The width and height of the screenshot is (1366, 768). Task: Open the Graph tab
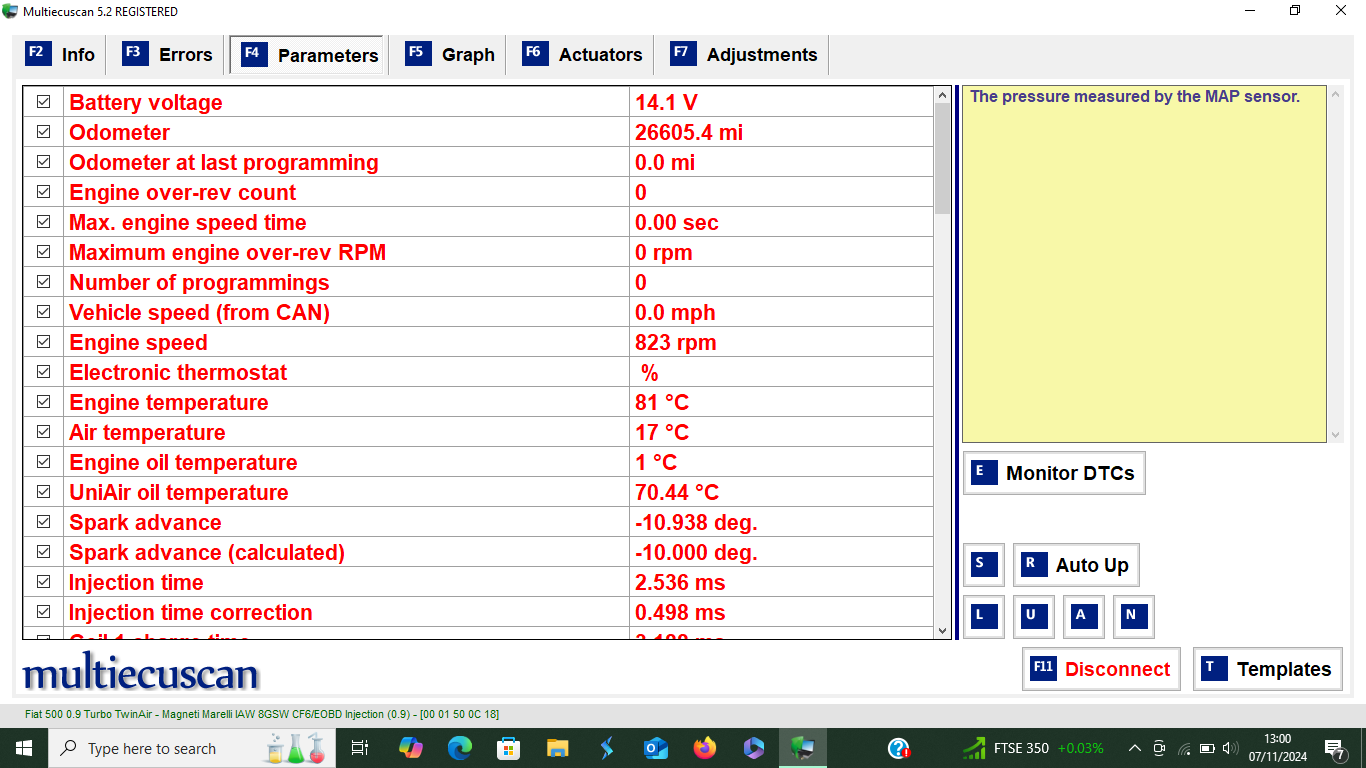point(450,55)
